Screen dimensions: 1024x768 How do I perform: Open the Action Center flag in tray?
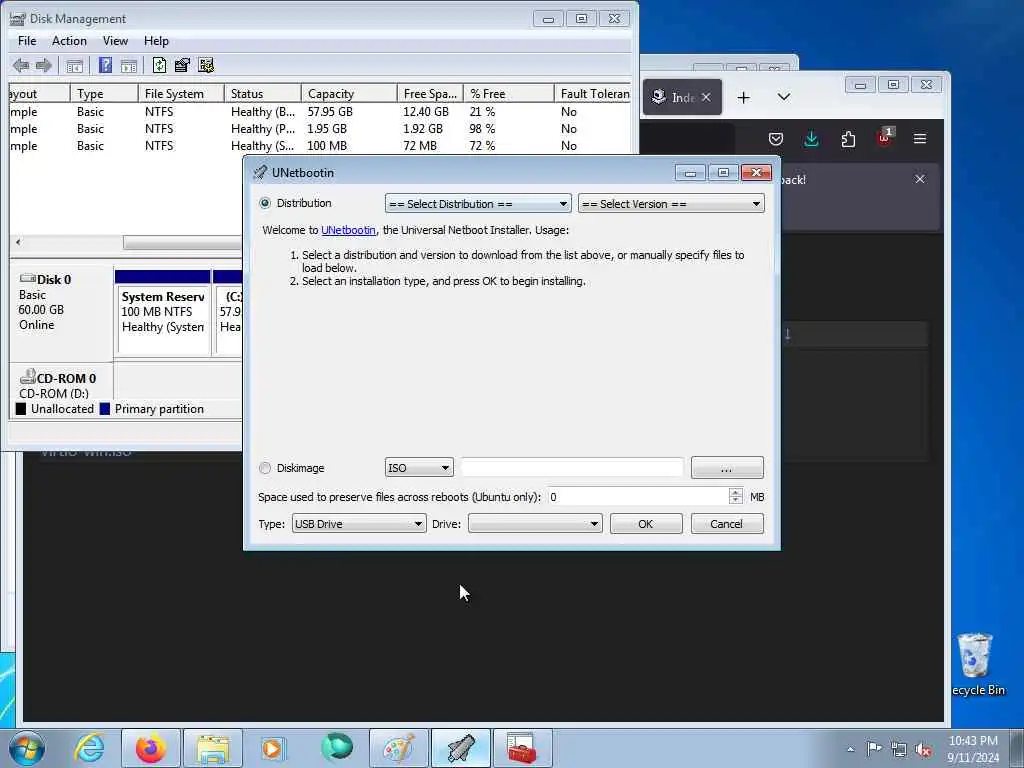(x=874, y=749)
